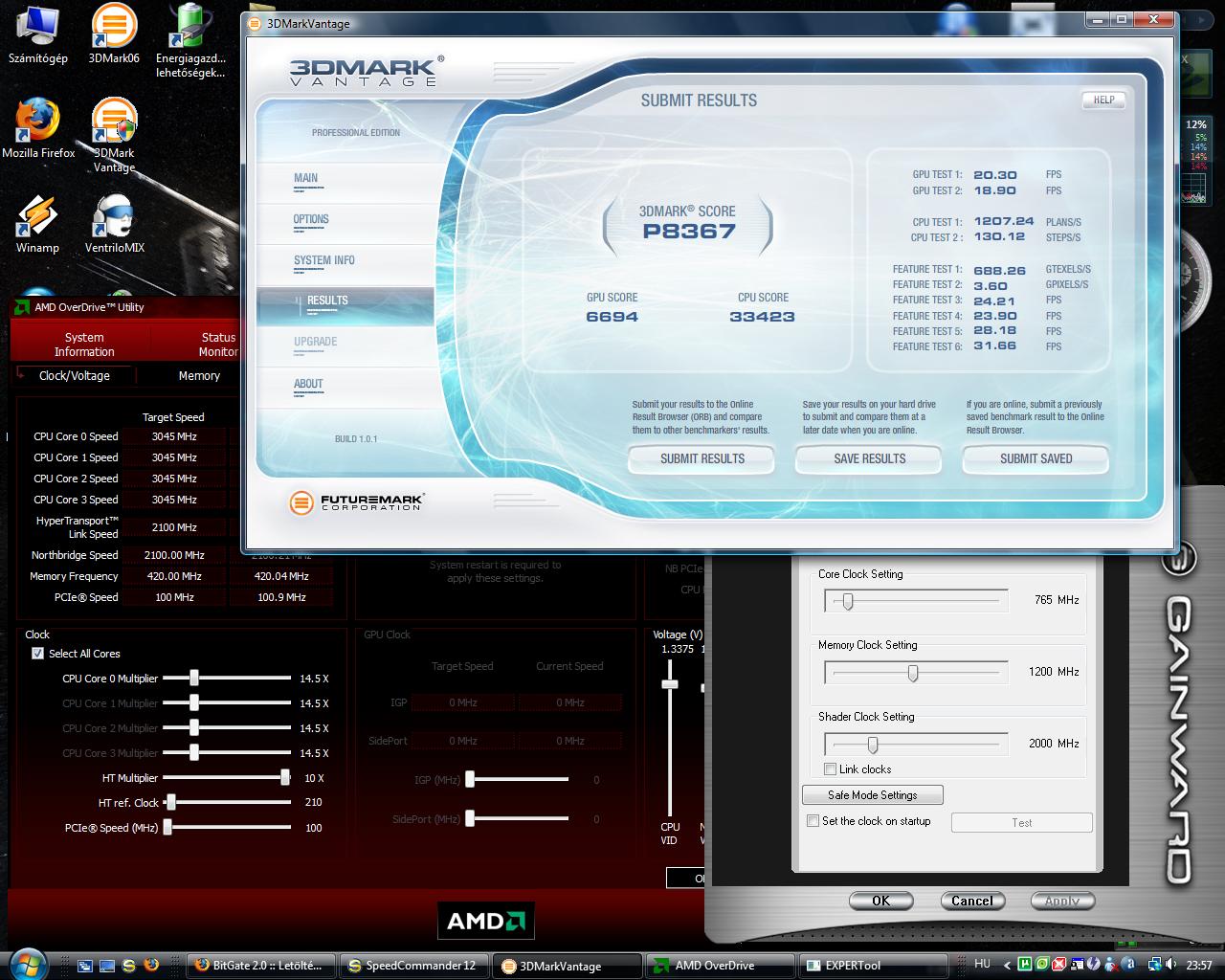
Task: Click the CPU score value 33423
Action: [x=762, y=317]
